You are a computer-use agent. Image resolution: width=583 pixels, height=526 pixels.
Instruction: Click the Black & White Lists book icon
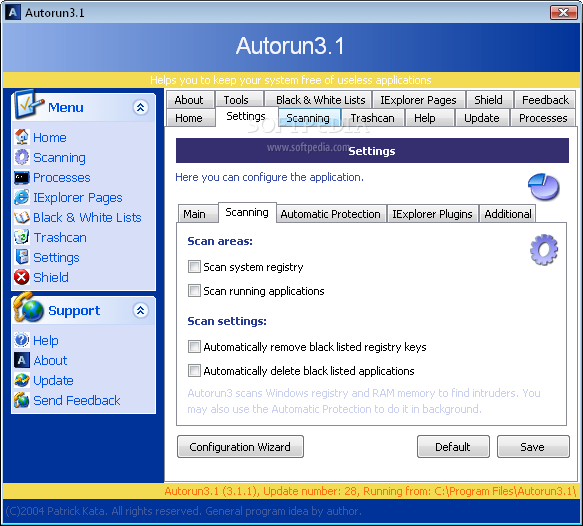click(22, 217)
